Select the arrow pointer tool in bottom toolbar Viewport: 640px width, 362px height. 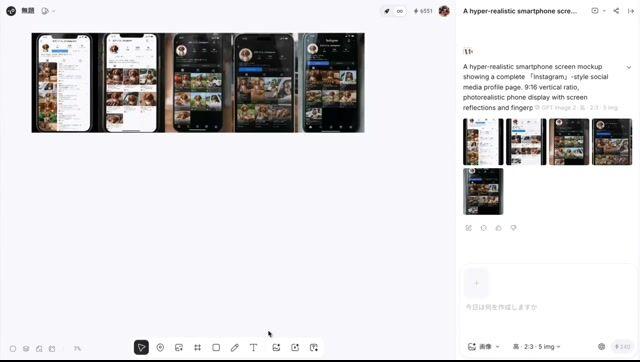click(141, 347)
